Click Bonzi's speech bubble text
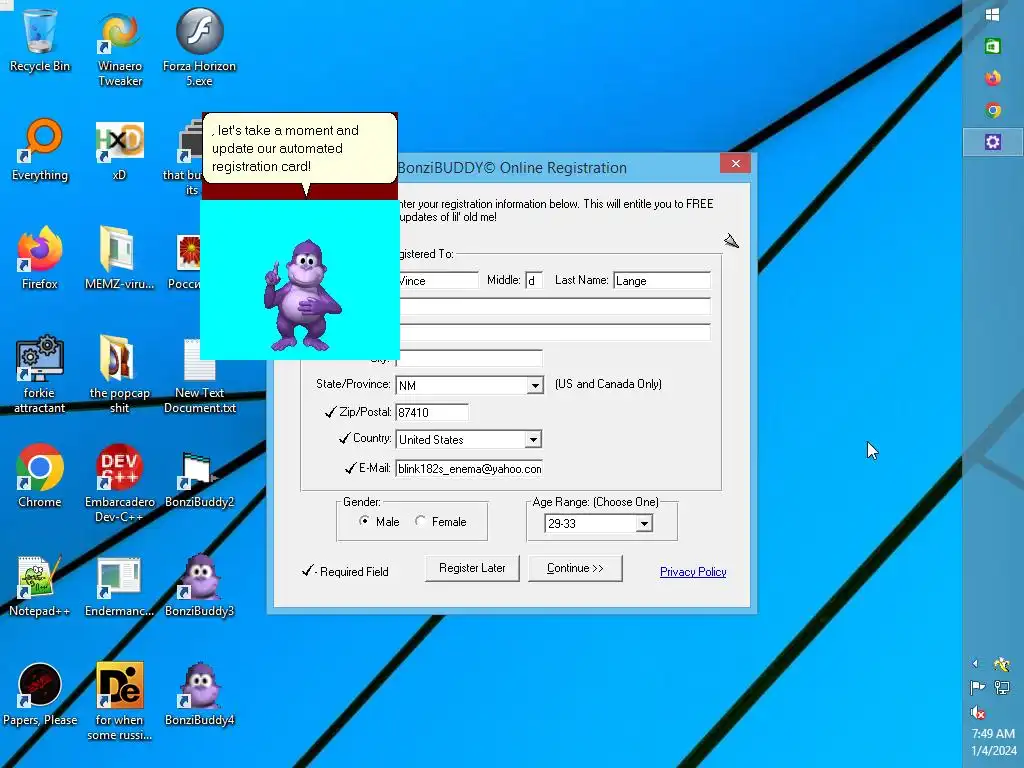This screenshot has height=768, width=1024. pos(285,148)
